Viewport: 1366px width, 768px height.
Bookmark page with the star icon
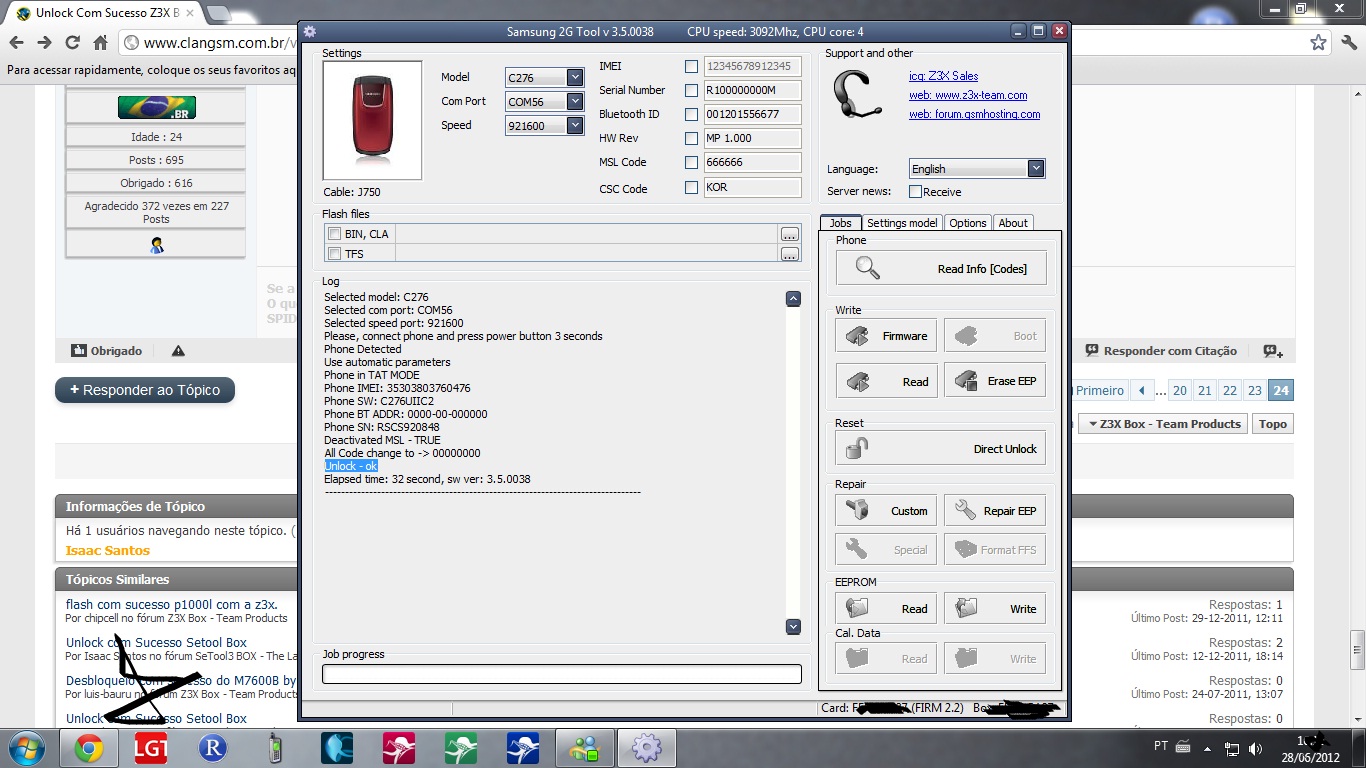[1319, 43]
